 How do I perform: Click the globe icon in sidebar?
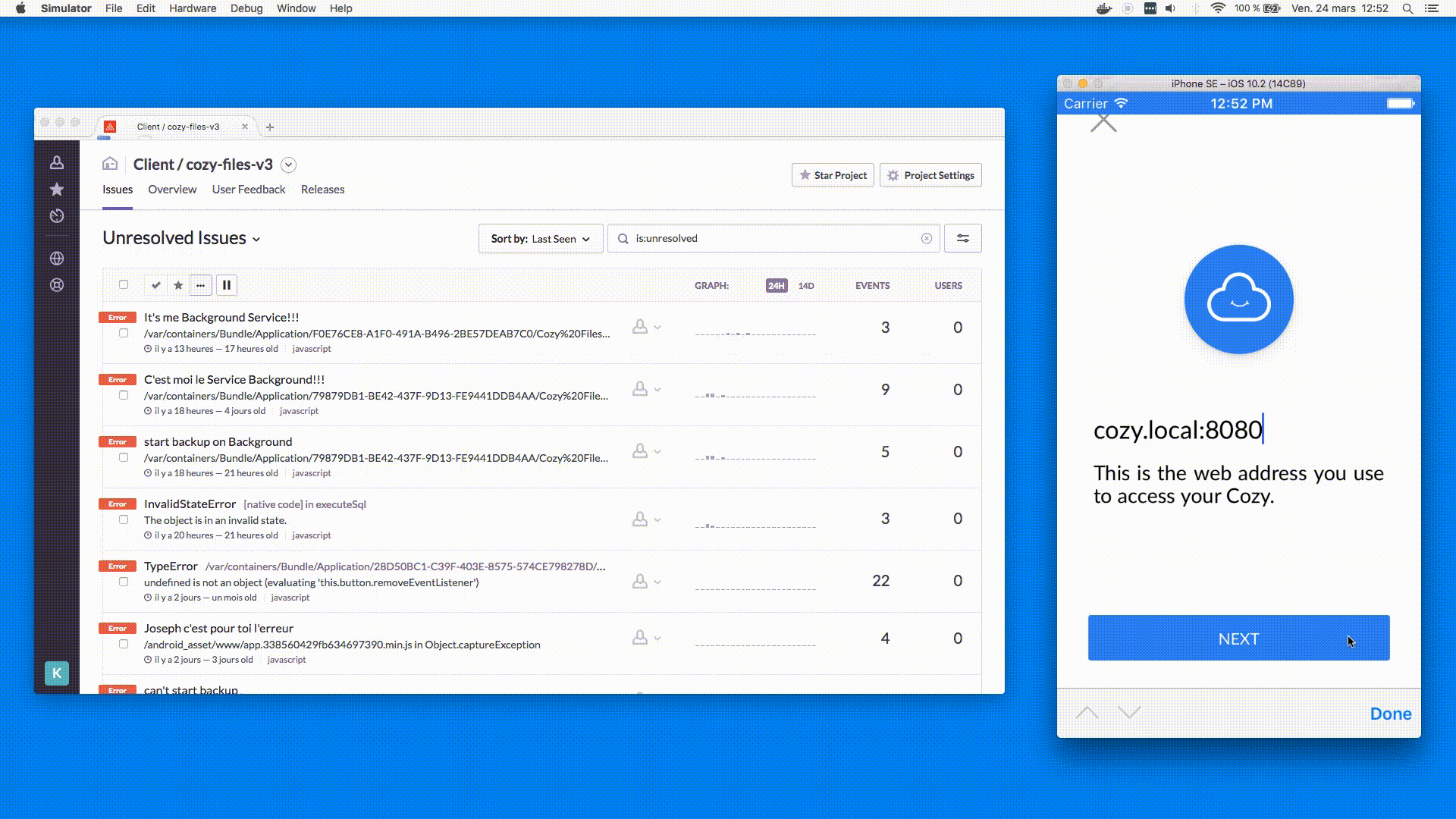(56, 259)
